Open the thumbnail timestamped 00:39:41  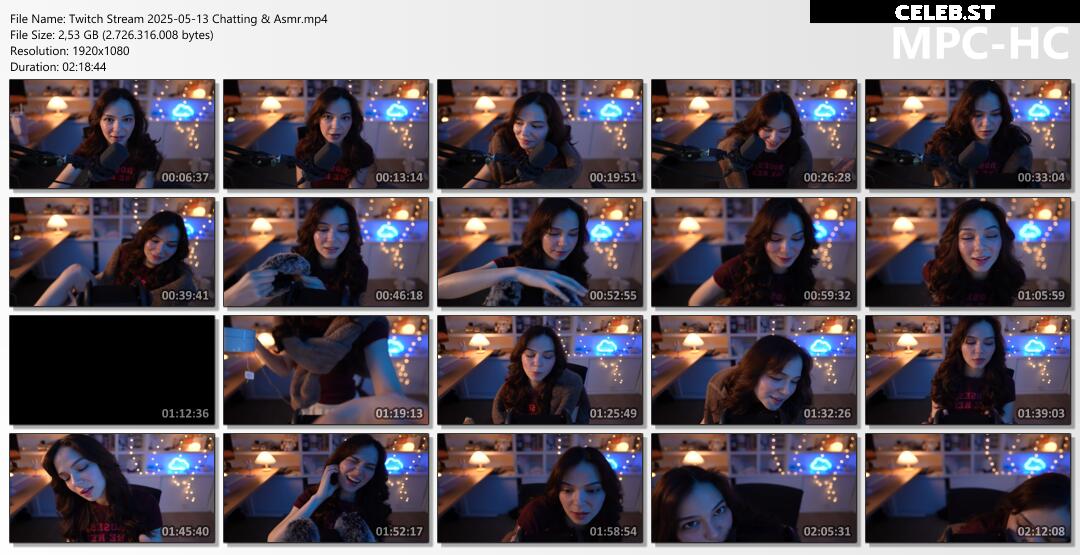pos(112,252)
